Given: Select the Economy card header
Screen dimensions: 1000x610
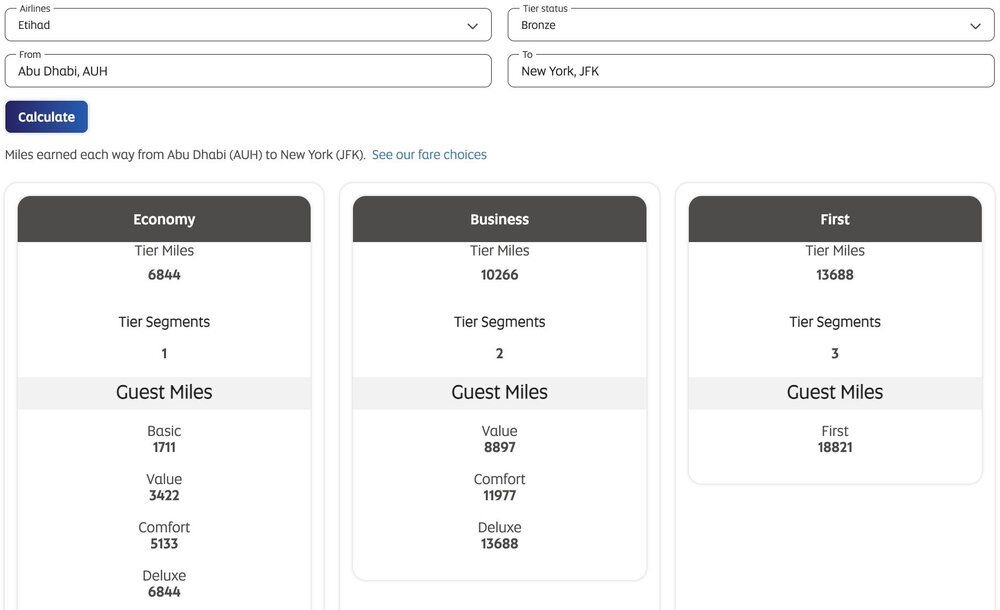Looking at the screenshot, I should 164,219.
